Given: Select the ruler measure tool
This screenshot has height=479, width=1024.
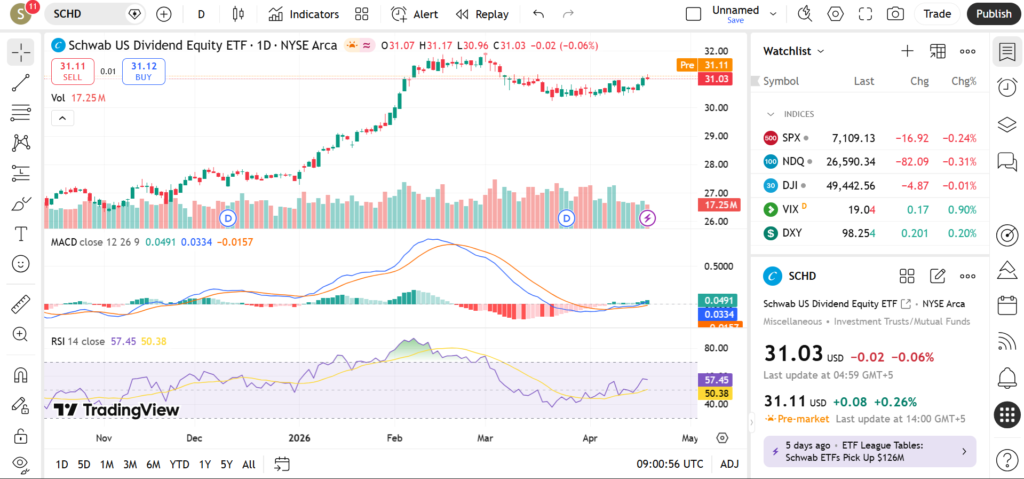Looking at the screenshot, I should (x=20, y=304).
